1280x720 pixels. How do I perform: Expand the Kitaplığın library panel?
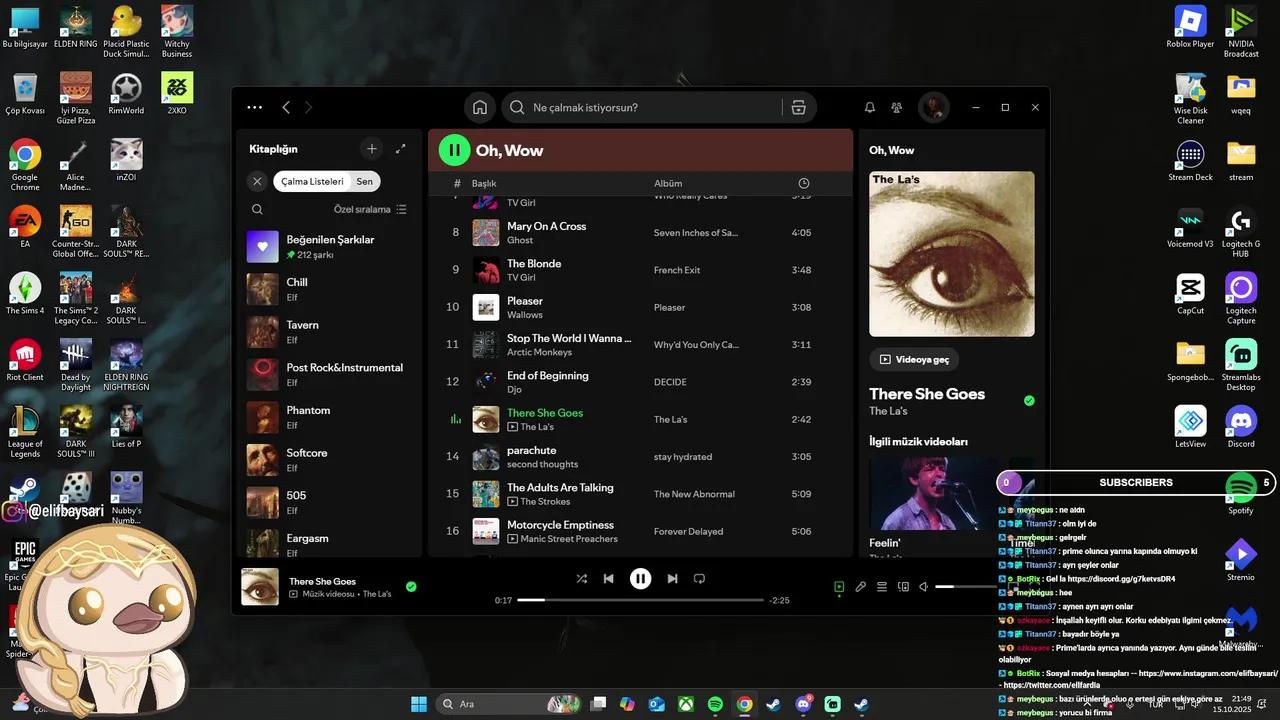click(x=401, y=149)
